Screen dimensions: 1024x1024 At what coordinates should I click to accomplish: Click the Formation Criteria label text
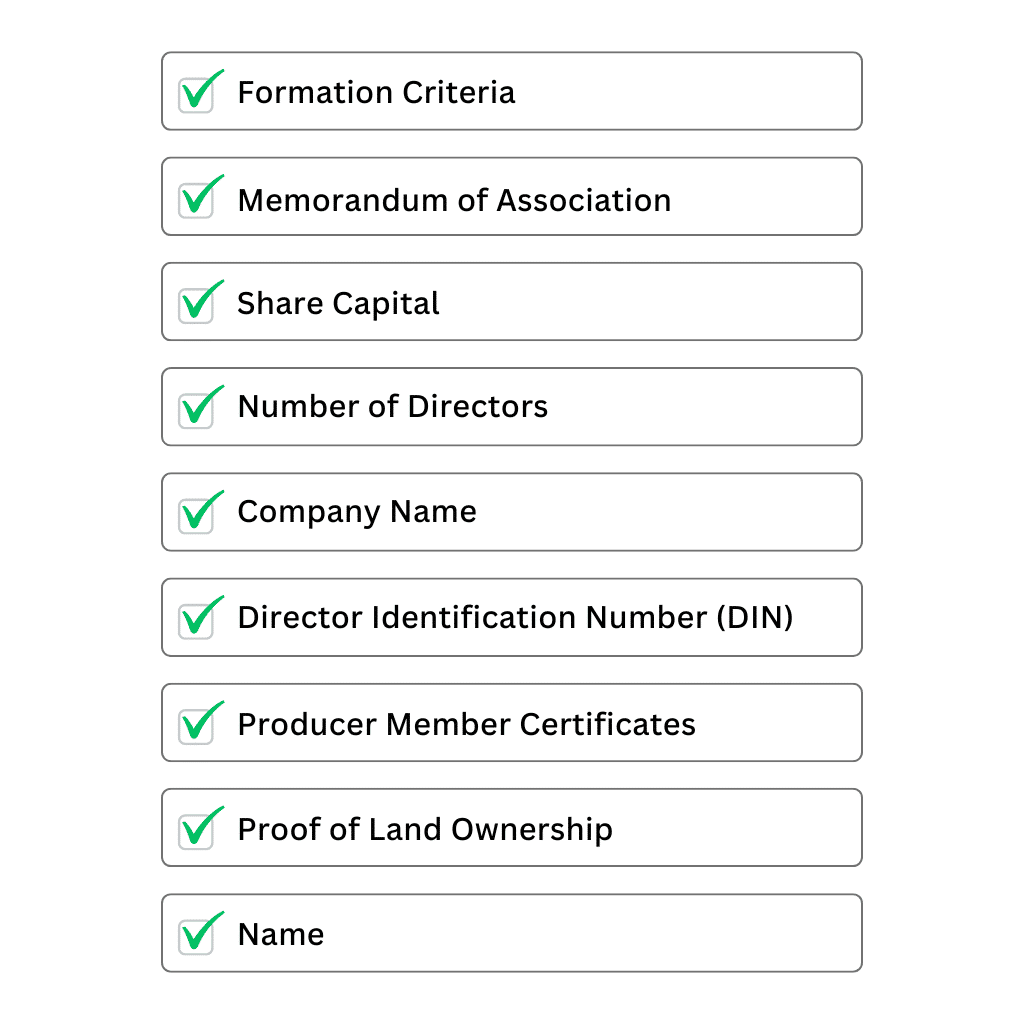[376, 93]
